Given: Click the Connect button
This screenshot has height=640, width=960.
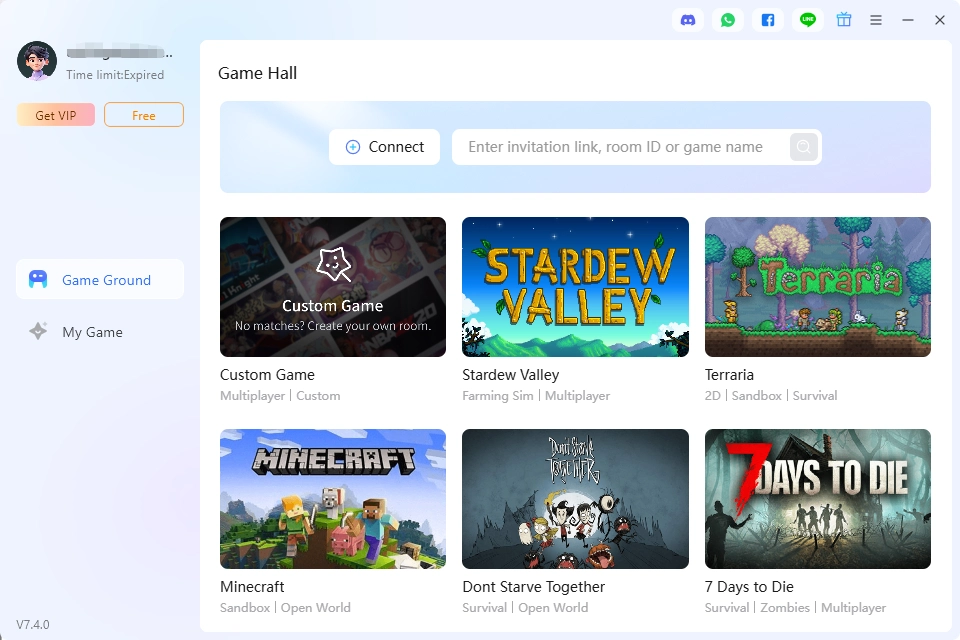Looking at the screenshot, I should tap(384, 147).
